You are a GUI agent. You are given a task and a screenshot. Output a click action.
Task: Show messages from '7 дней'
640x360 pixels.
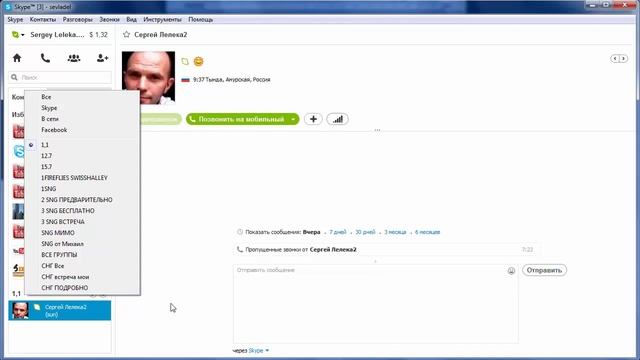(x=338, y=232)
